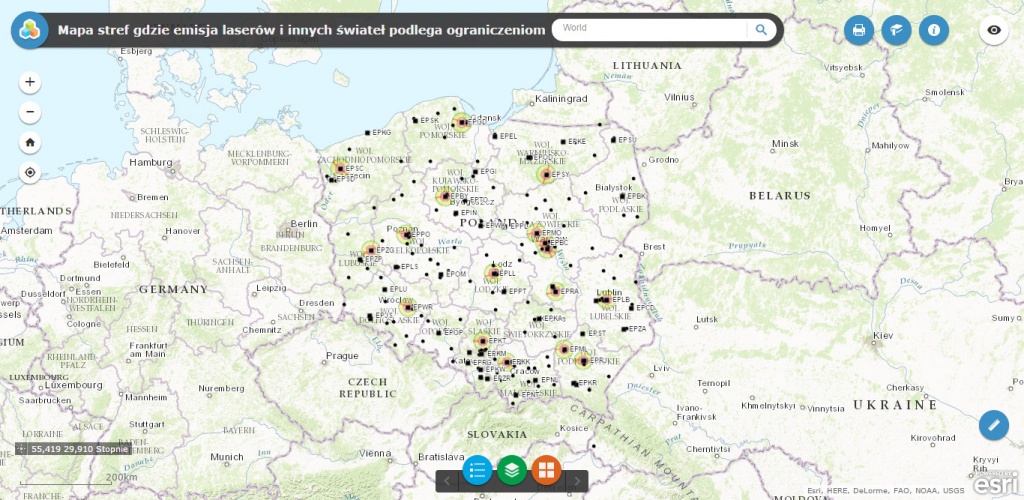Click the search magnifier button
This screenshot has width=1024, height=500.
tap(761, 29)
